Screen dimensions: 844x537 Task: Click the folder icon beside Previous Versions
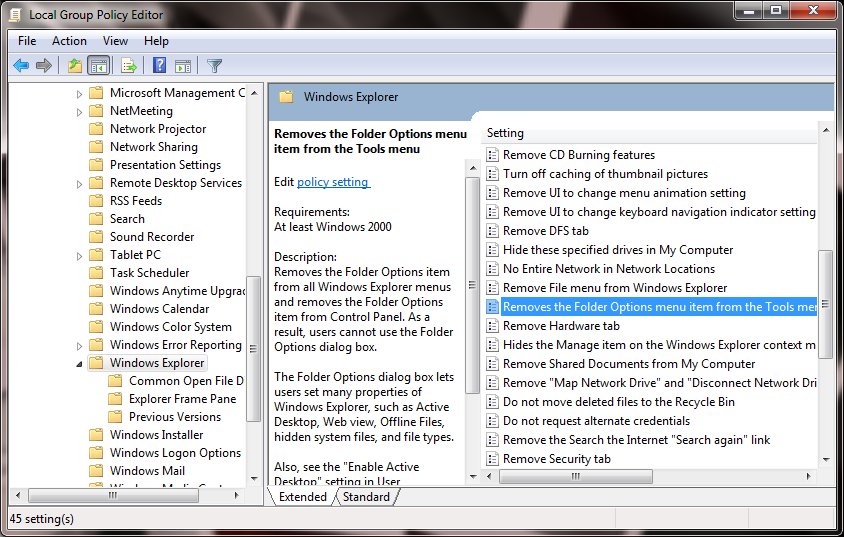click(115, 416)
